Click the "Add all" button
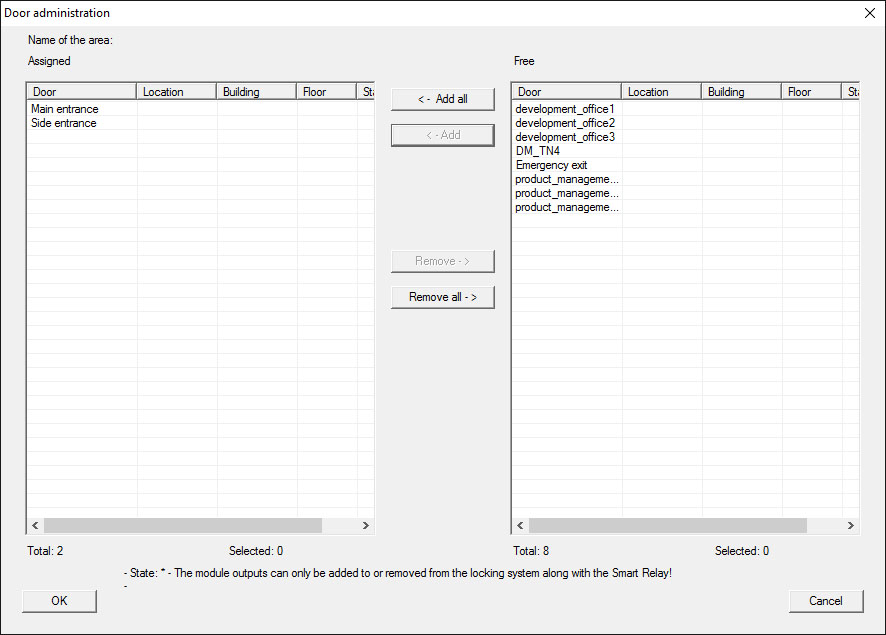 (442, 99)
